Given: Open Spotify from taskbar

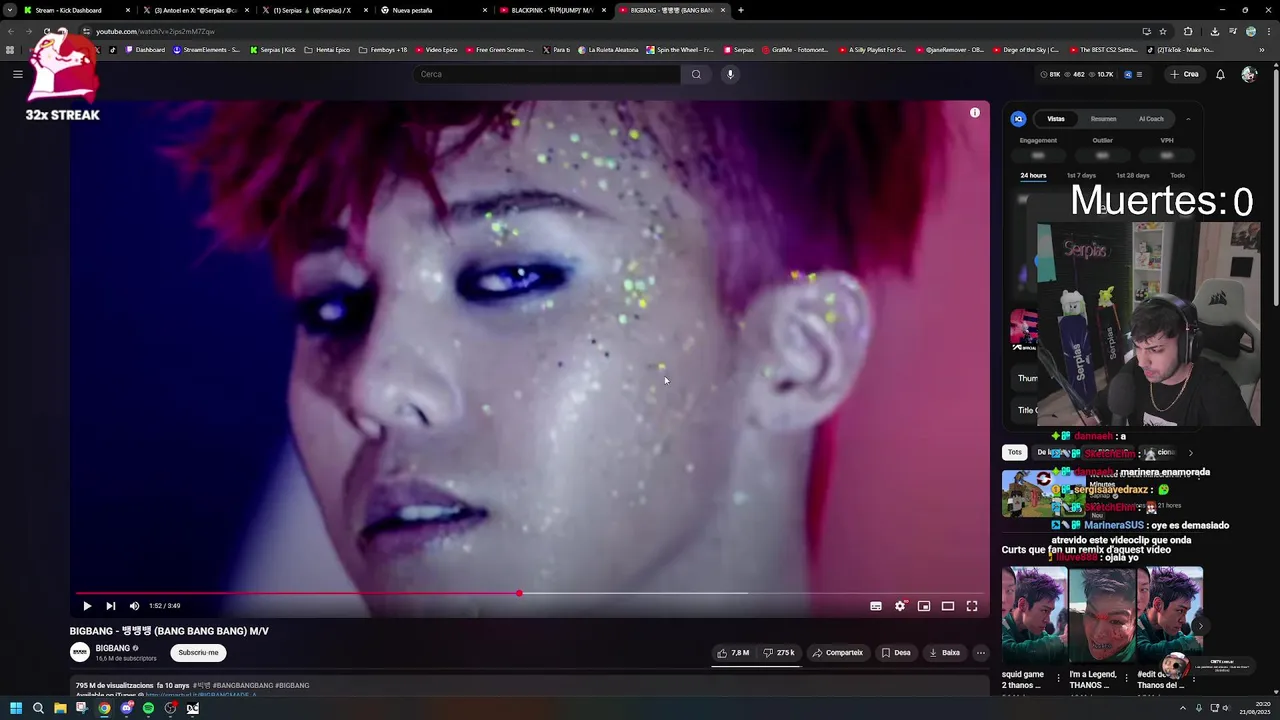Looking at the screenshot, I should [x=148, y=708].
